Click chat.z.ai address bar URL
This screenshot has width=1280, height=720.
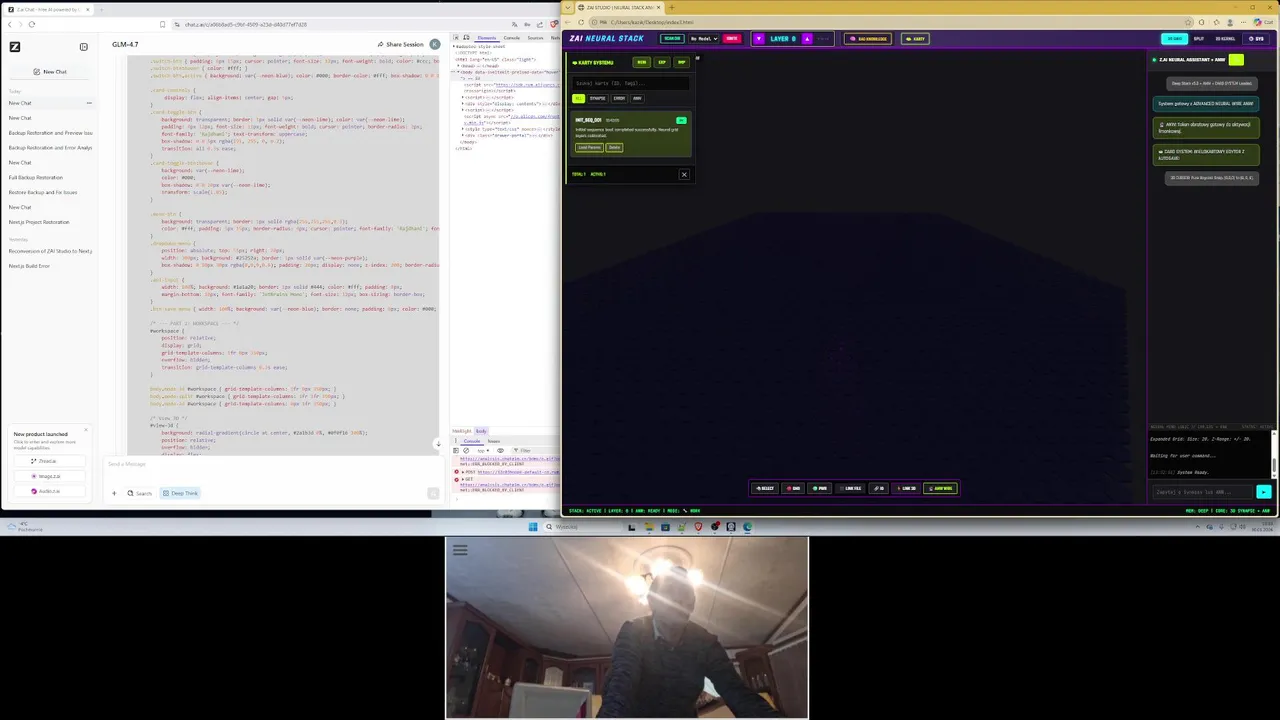[246, 24]
